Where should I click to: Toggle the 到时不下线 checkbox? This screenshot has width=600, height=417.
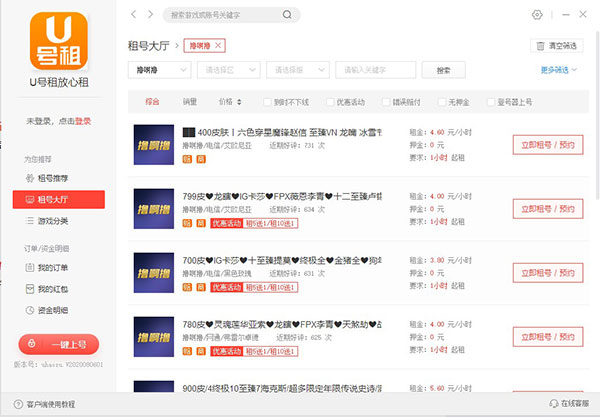coord(267,102)
